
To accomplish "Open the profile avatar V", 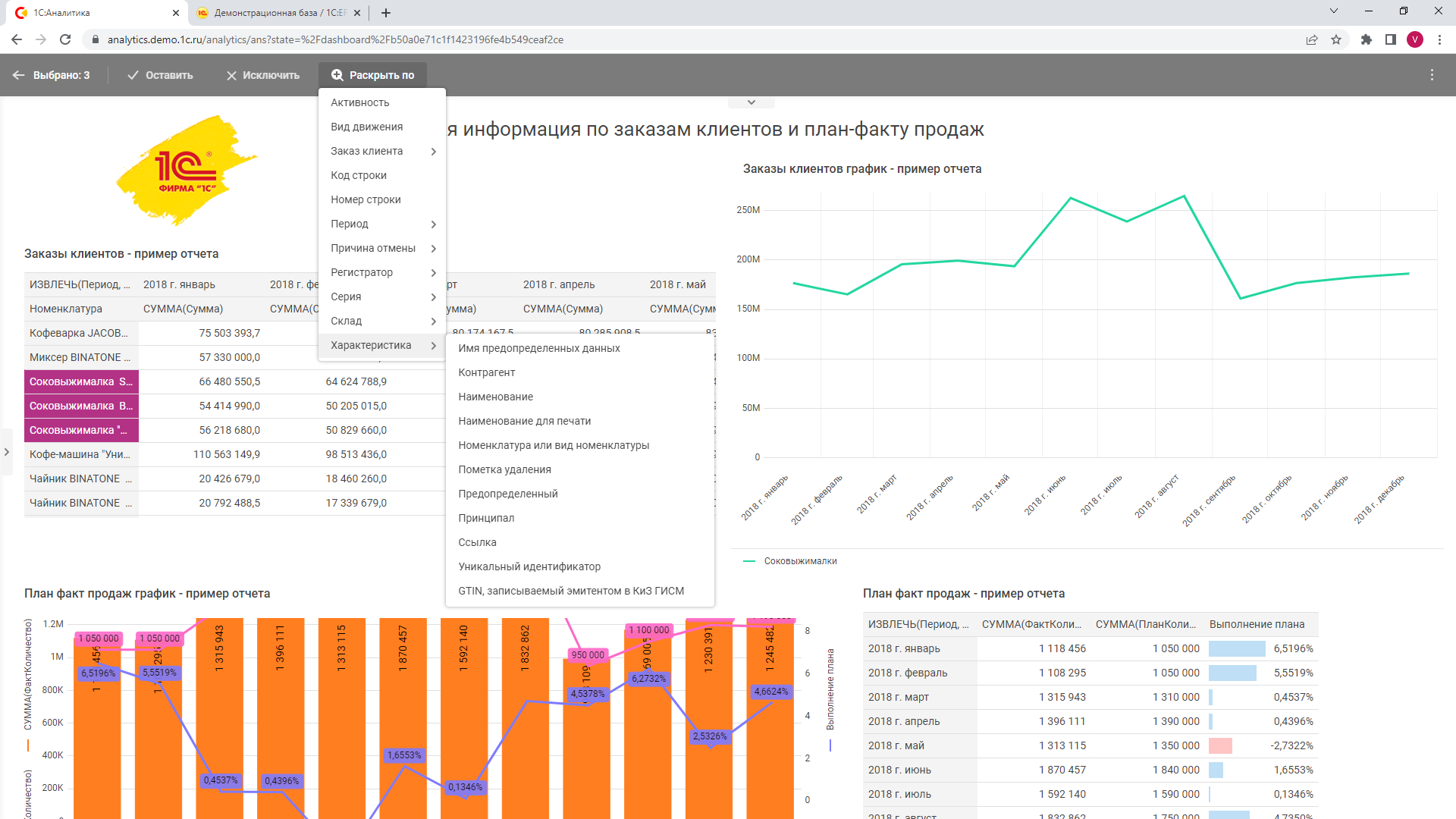I will [1415, 39].
